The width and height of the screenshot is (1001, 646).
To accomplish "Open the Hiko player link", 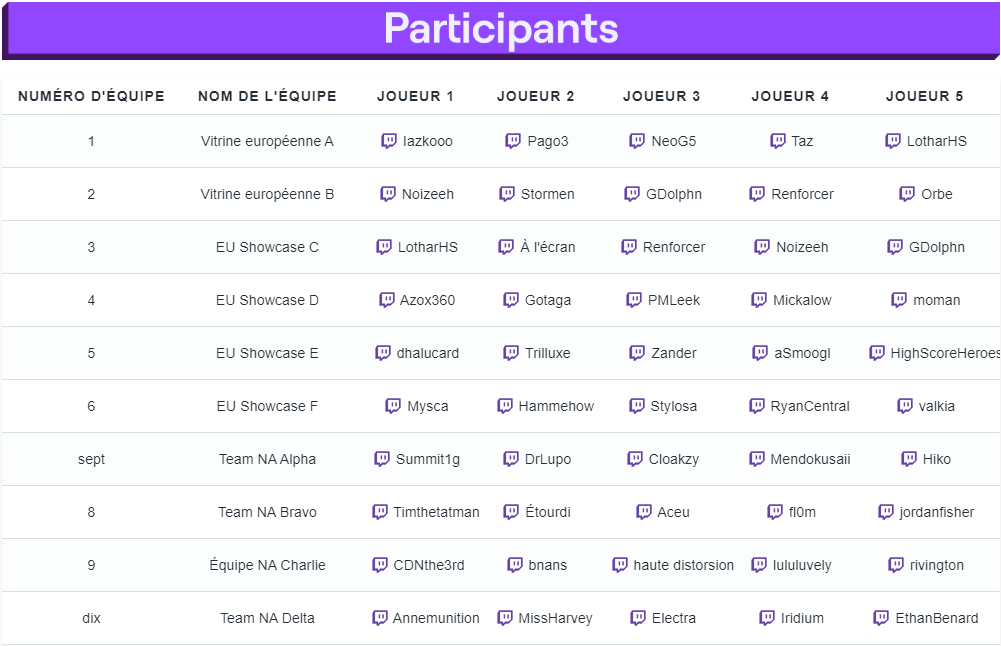I will pos(937,459).
